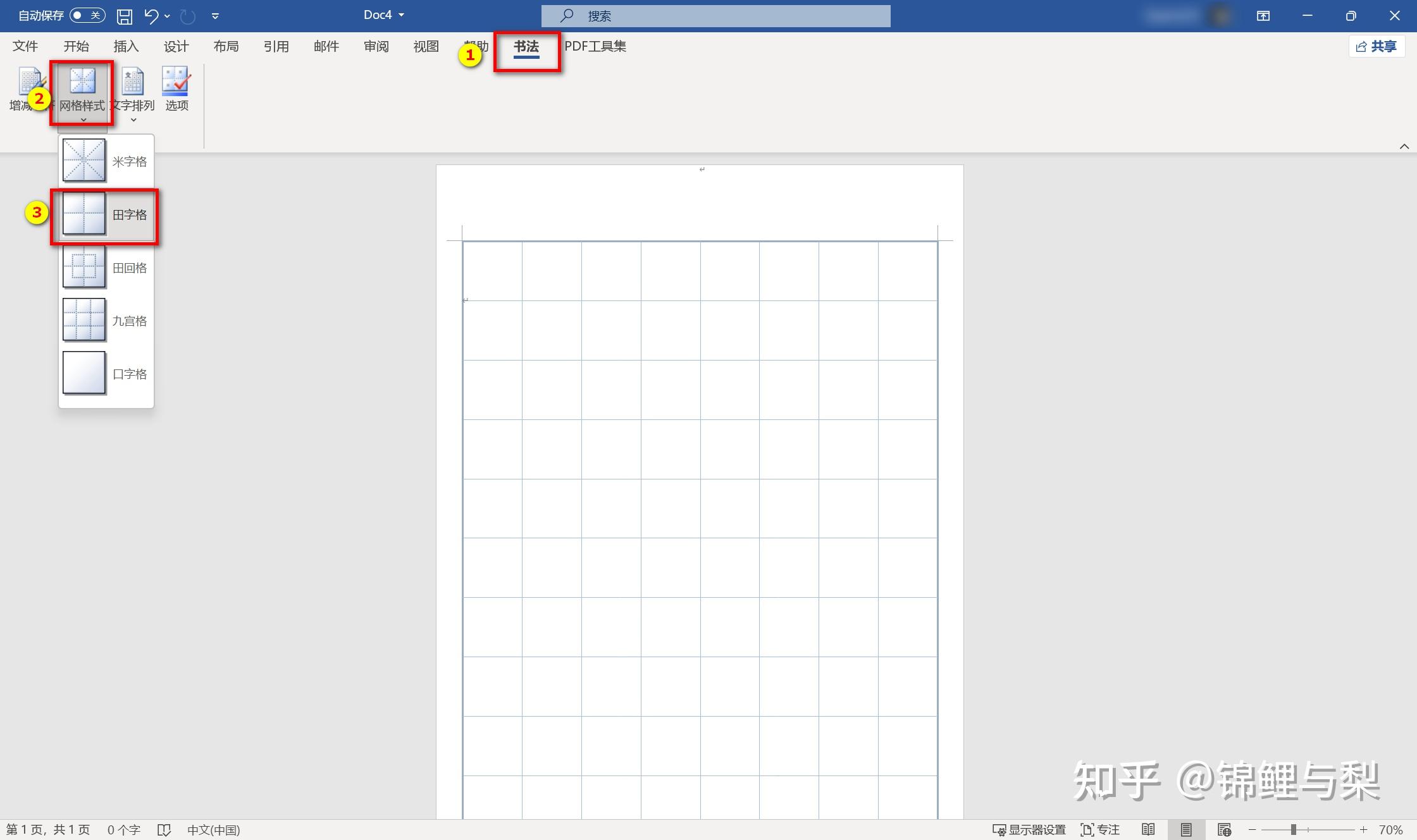1417x840 pixels.
Task: Click the Redo icon
Action: (x=188, y=16)
